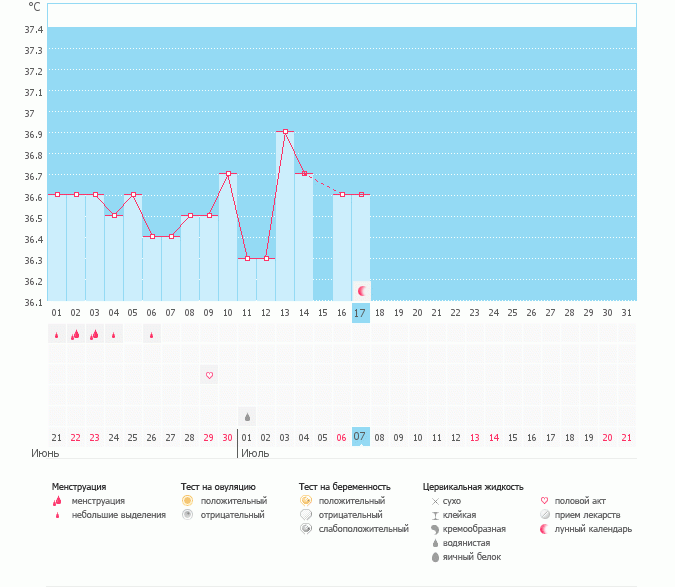Image resolution: width=675 pixels, height=587 pixels.
Task: Select calendar date 13 in red
Action: (474, 438)
